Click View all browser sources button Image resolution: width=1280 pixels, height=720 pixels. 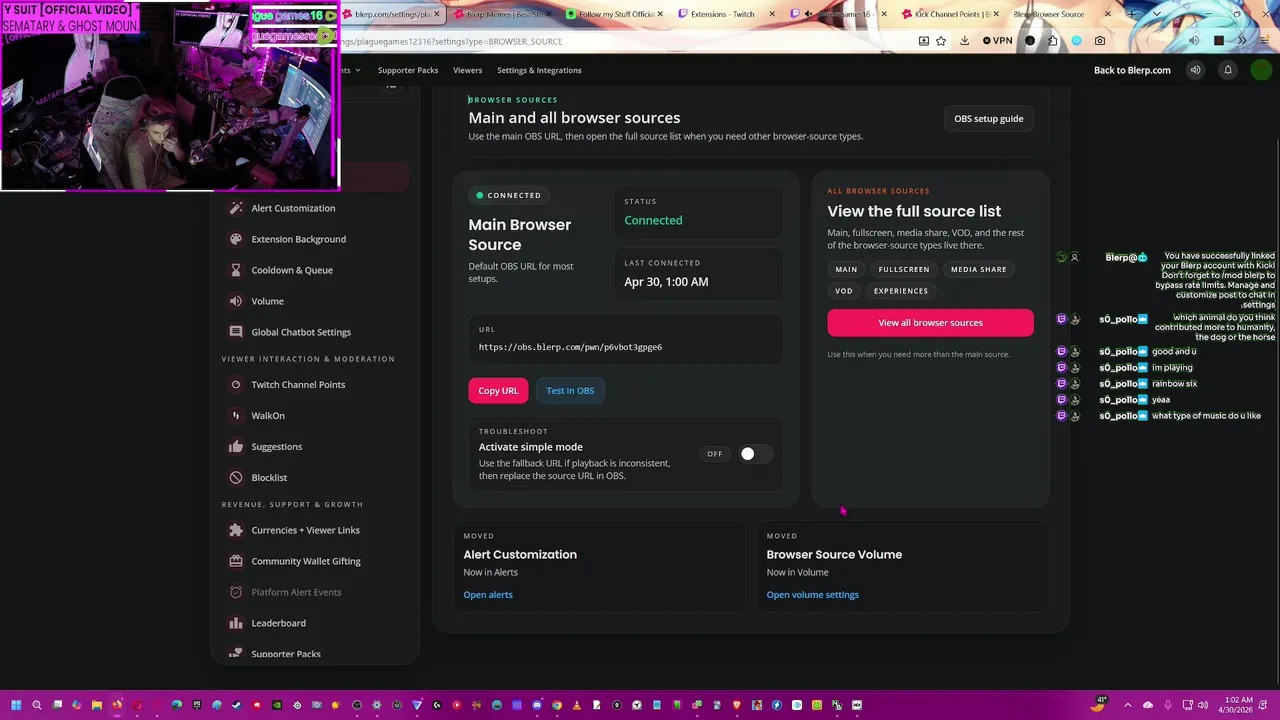(x=930, y=323)
